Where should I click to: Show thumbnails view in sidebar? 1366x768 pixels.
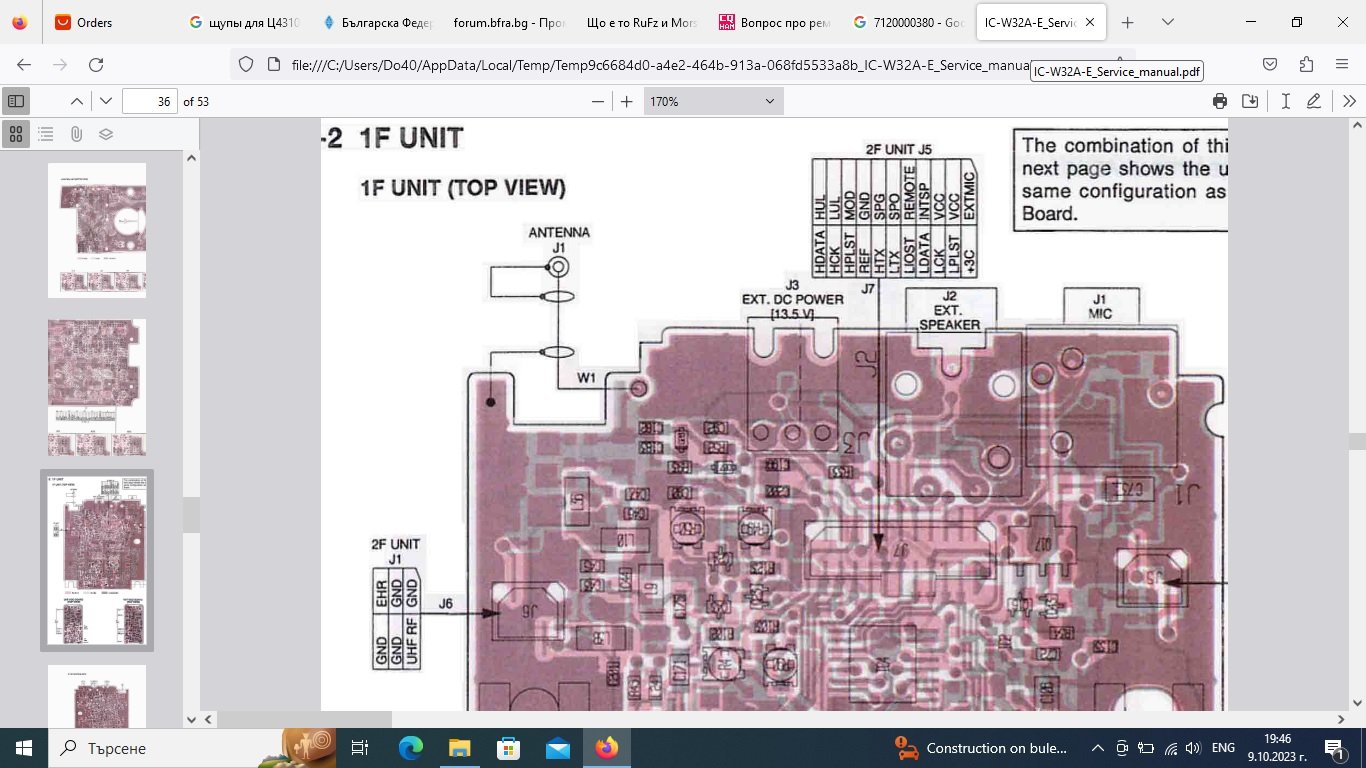pyautogui.click(x=16, y=134)
